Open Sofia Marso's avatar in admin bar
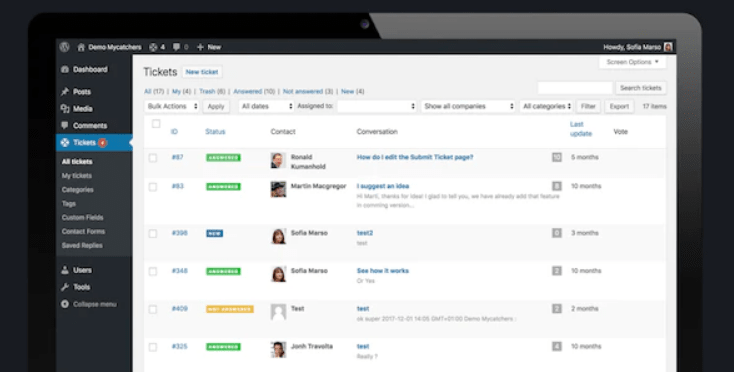Image resolution: width=734 pixels, height=372 pixels. (x=668, y=47)
